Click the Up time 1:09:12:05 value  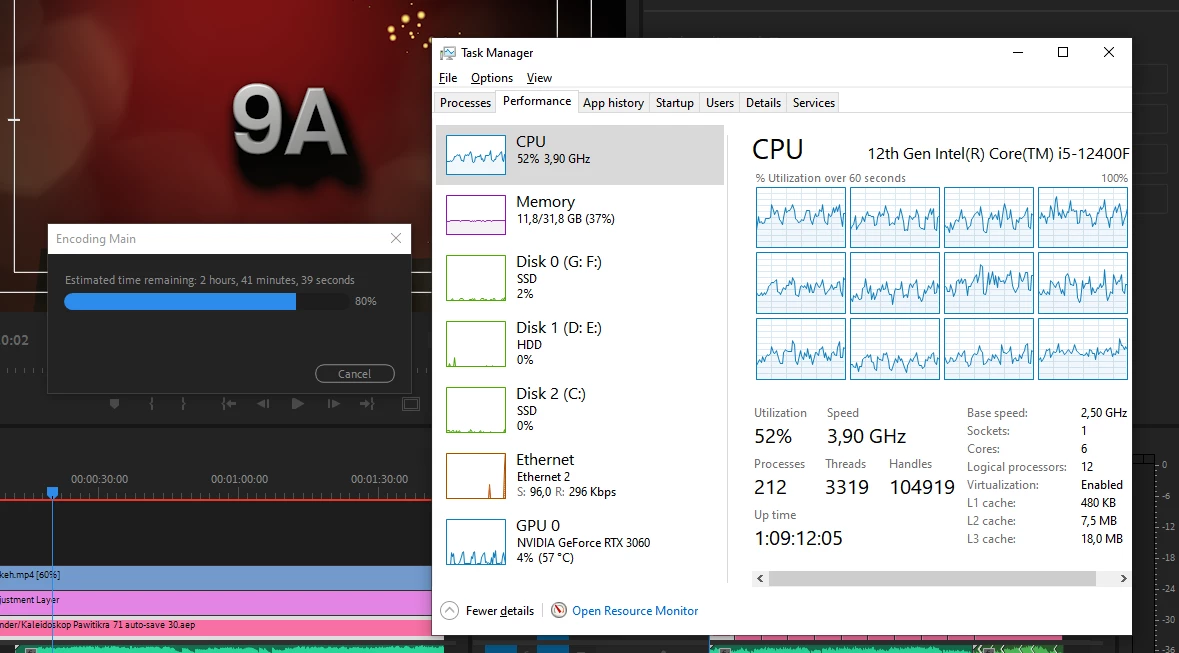click(799, 539)
